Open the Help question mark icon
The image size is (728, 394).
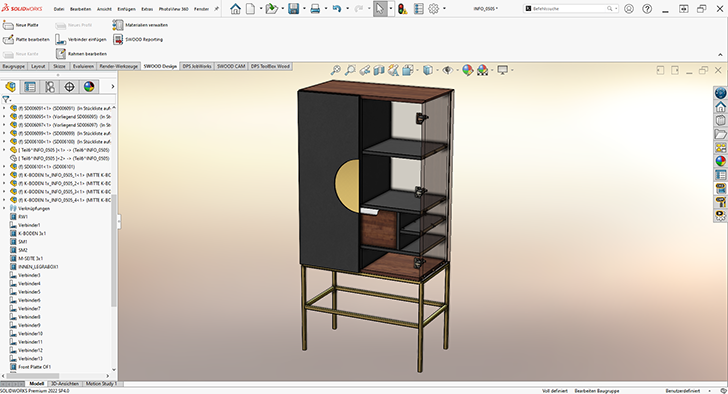tap(647, 8)
